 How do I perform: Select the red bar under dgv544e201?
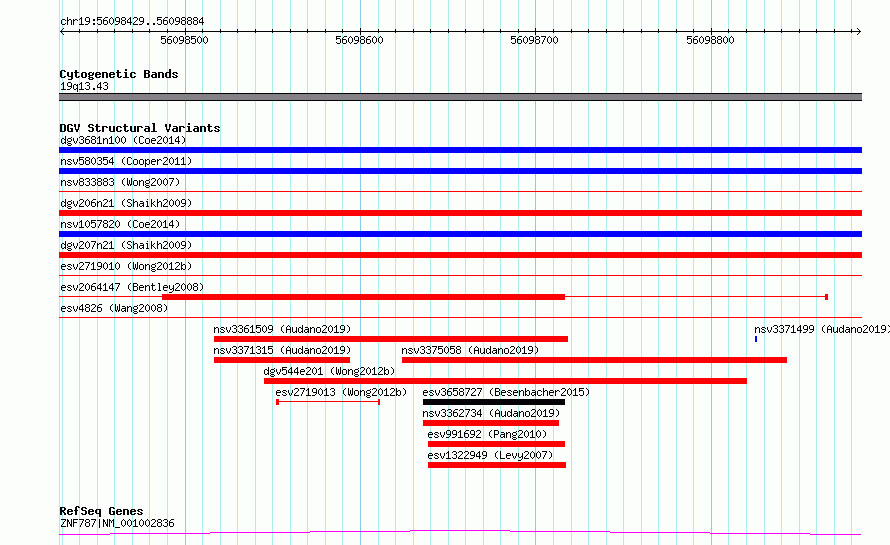pos(505,381)
